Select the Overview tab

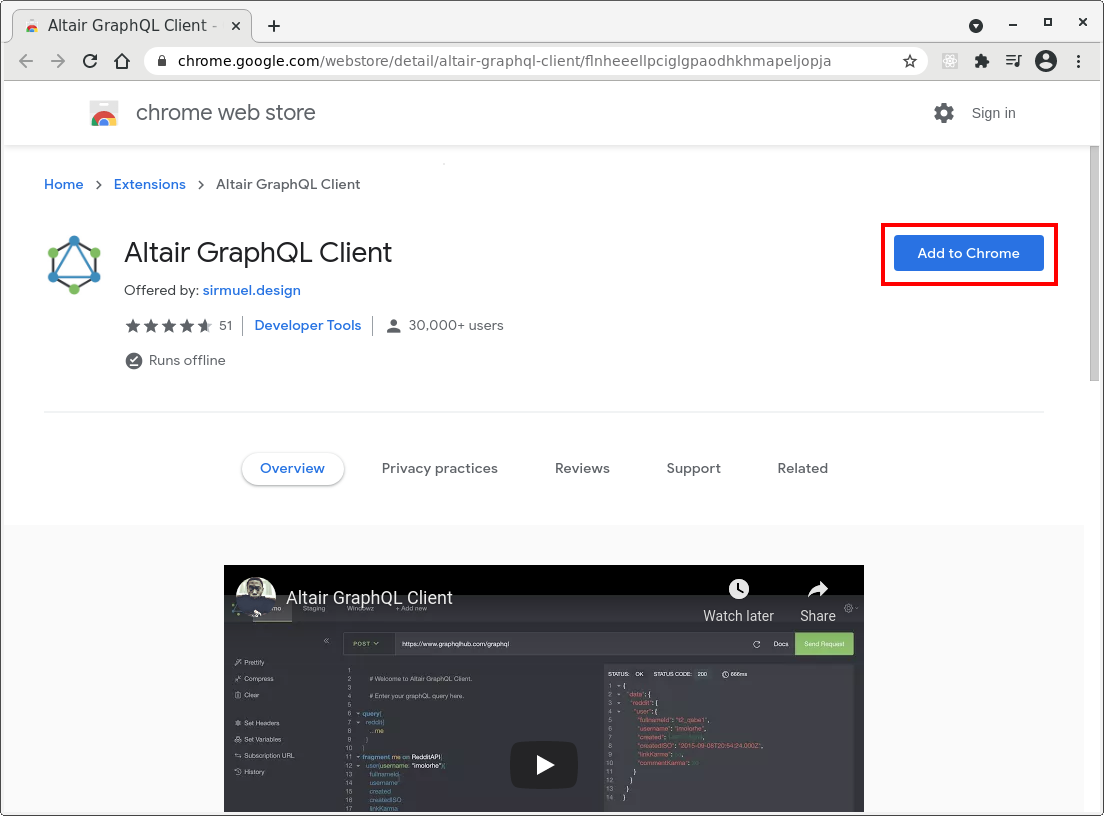[x=292, y=468]
